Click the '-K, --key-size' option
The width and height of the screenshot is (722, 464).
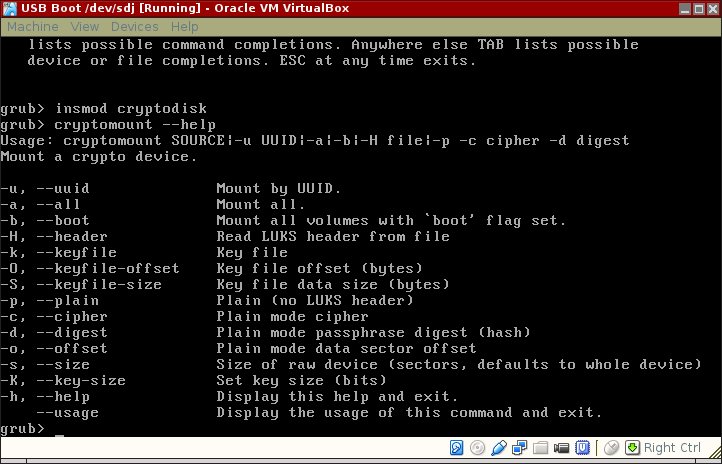coord(63,381)
